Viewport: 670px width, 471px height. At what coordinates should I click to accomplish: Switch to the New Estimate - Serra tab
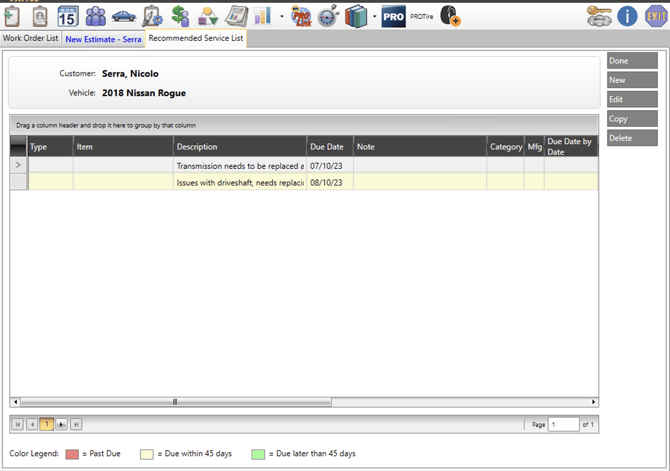point(103,39)
